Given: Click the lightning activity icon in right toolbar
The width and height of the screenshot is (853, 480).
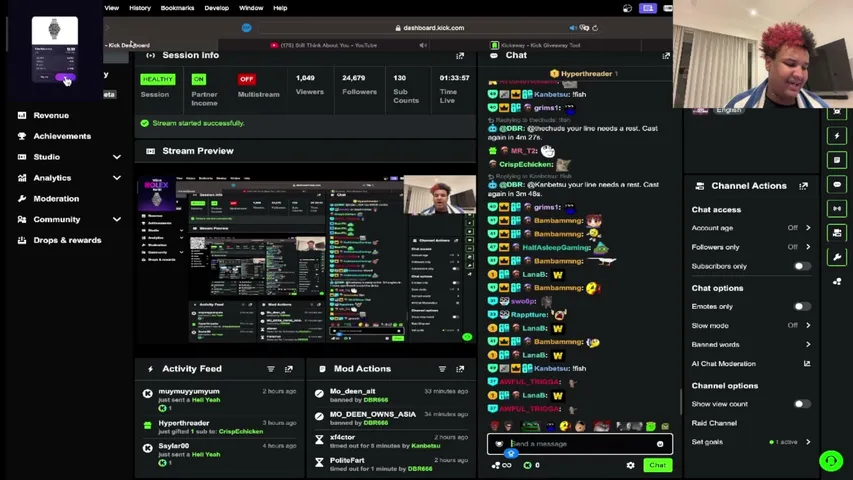Looking at the screenshot, I should point(837,136).
